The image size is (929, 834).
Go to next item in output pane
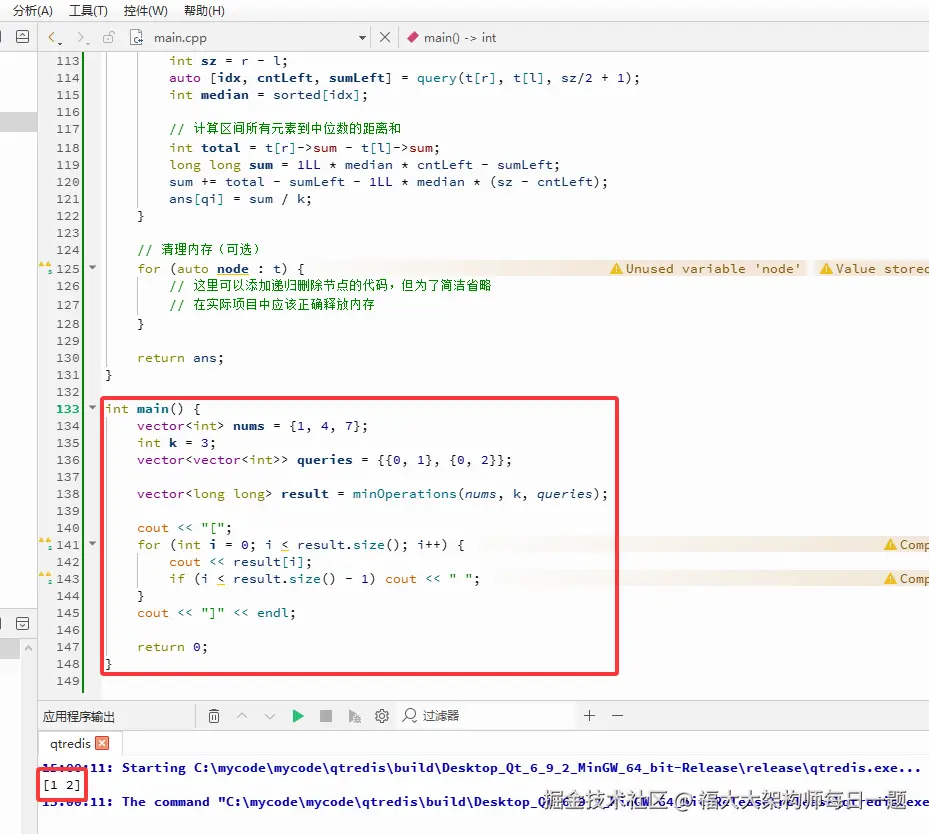tap(270, 716)
